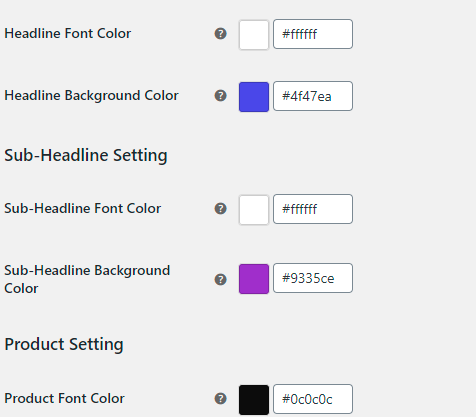Pick the white Sub-Headline Font Color swatch

pyautogui.click(x=254, y=210)
